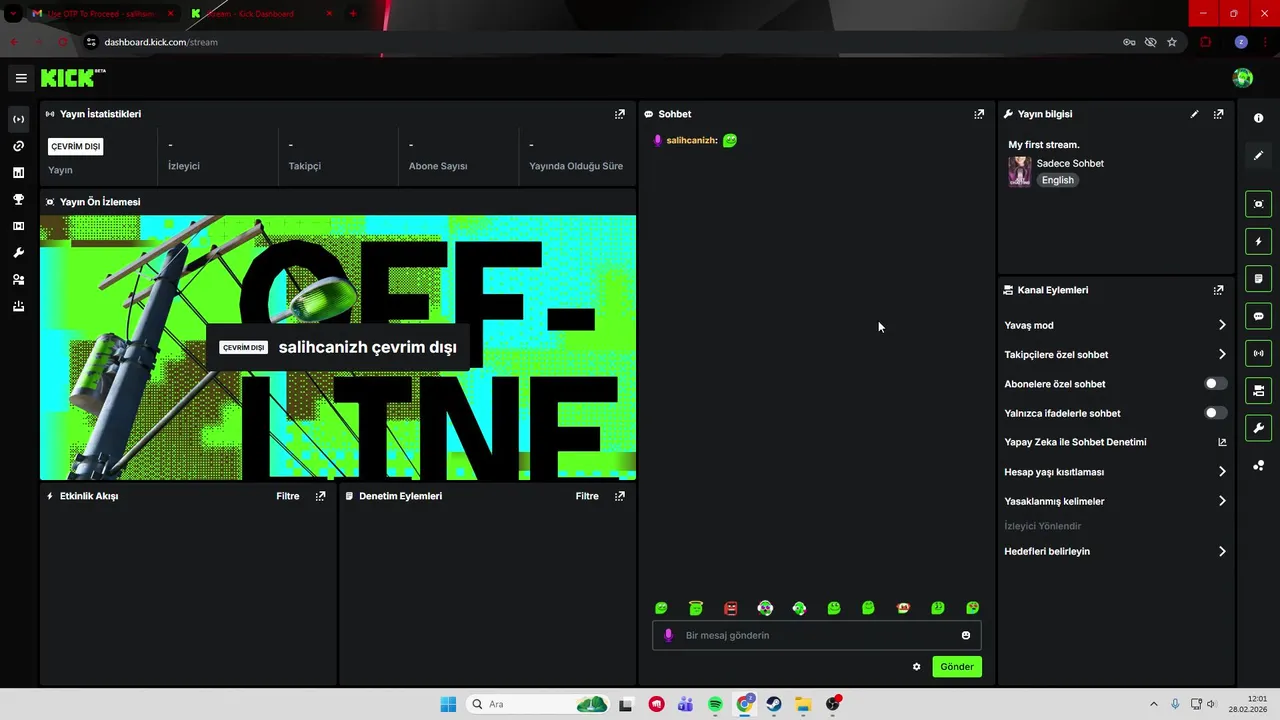The width and height of the screenshot is (1280, 720).
Task: Click the three dots icon in right sidebar
Action: pyautogui.click(x=1258, y=465)
